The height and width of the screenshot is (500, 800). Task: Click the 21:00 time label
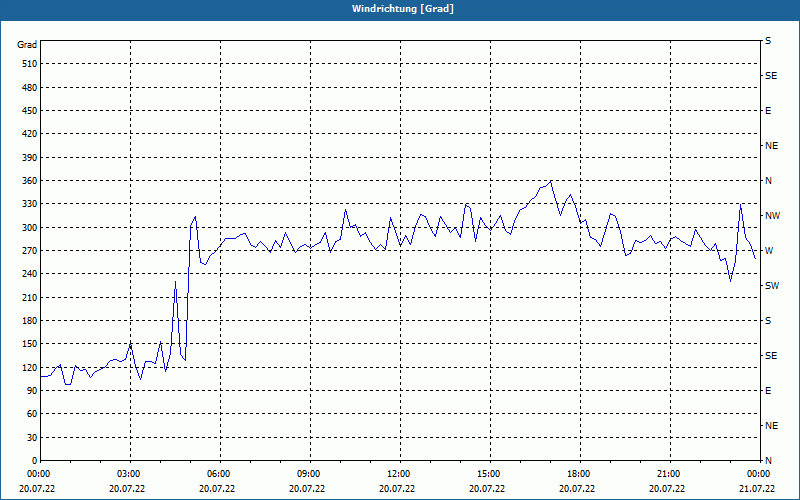[668, 474]
